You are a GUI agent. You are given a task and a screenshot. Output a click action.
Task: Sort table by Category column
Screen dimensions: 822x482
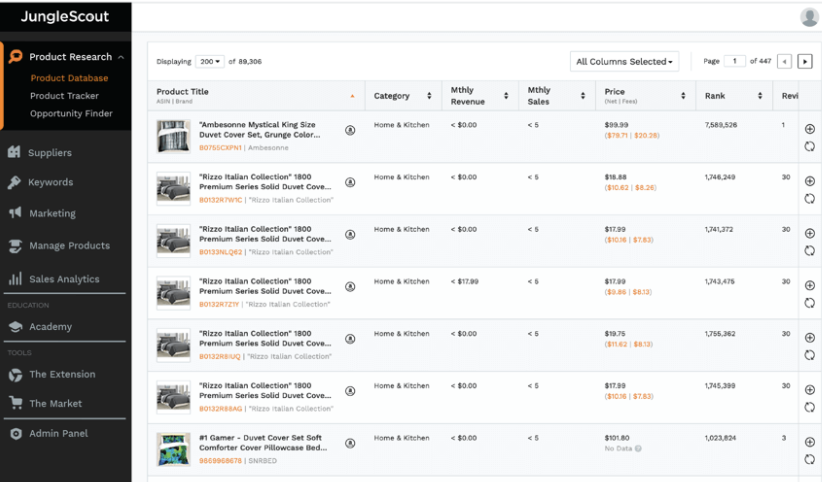coord(429,95)
